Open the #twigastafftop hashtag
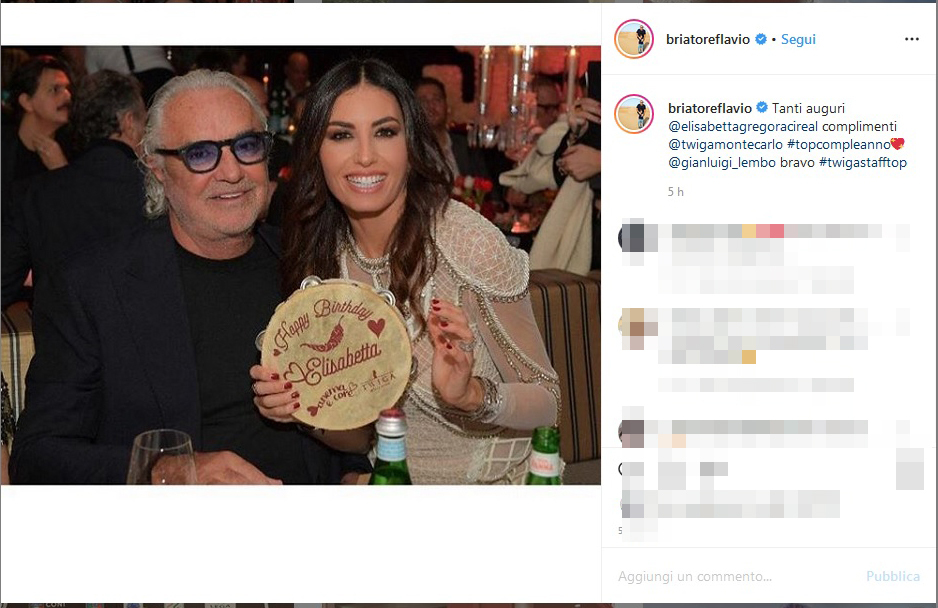The height and width of the screenshot is (608, 938). tap(863, 162)
